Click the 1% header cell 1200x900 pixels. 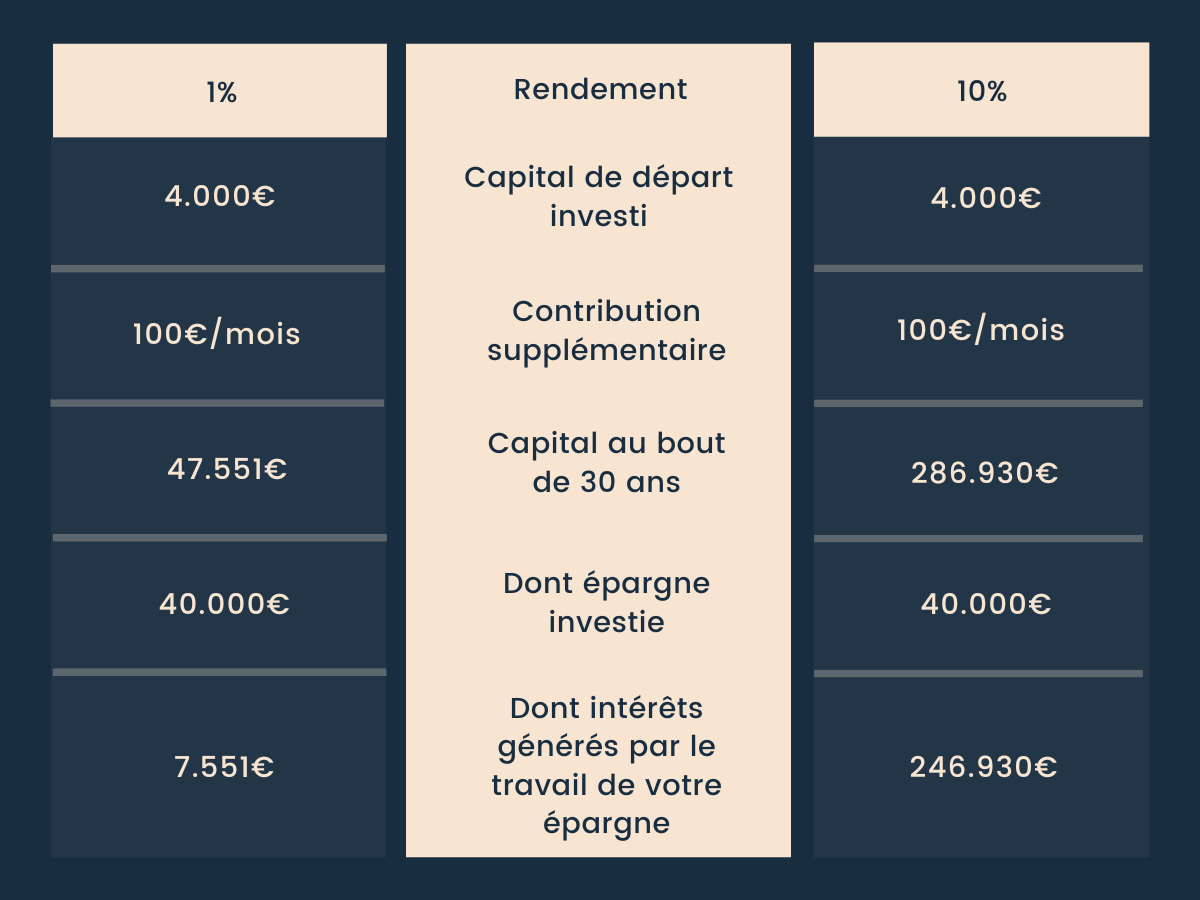[221, 92]
